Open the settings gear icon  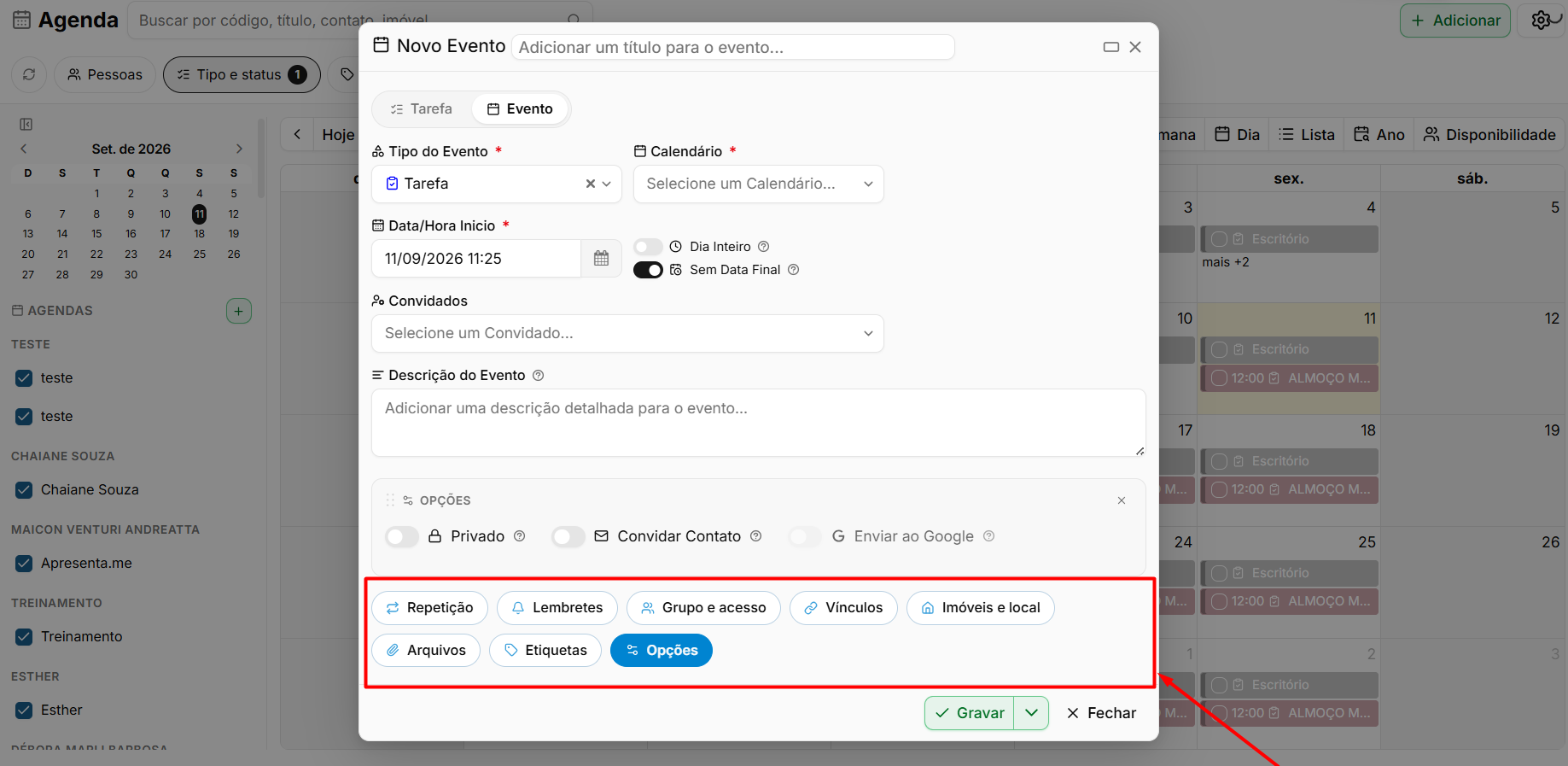point(1542,20)
